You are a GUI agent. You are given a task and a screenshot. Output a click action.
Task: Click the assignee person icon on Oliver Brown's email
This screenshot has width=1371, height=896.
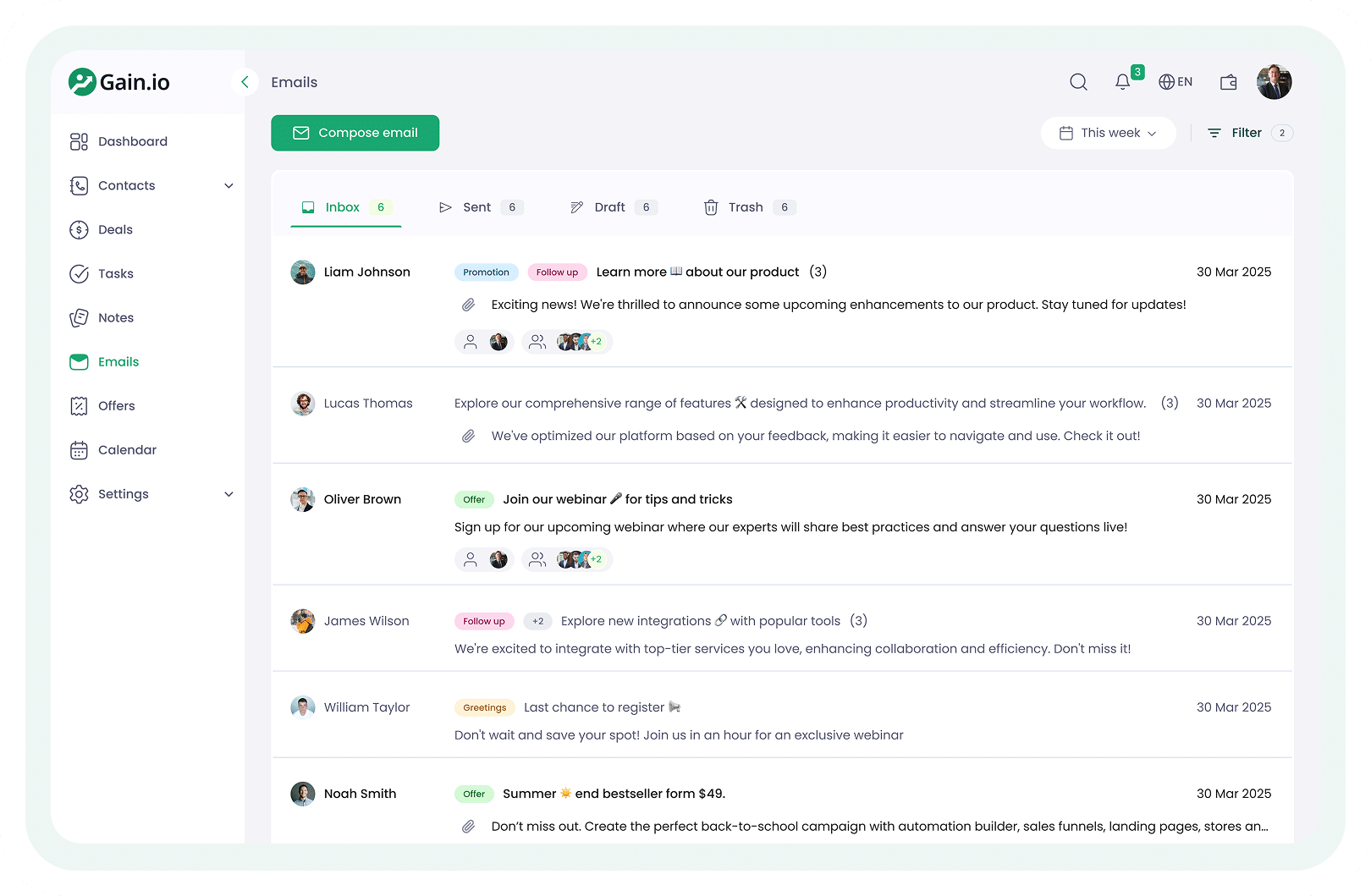[x=471, y=559]
